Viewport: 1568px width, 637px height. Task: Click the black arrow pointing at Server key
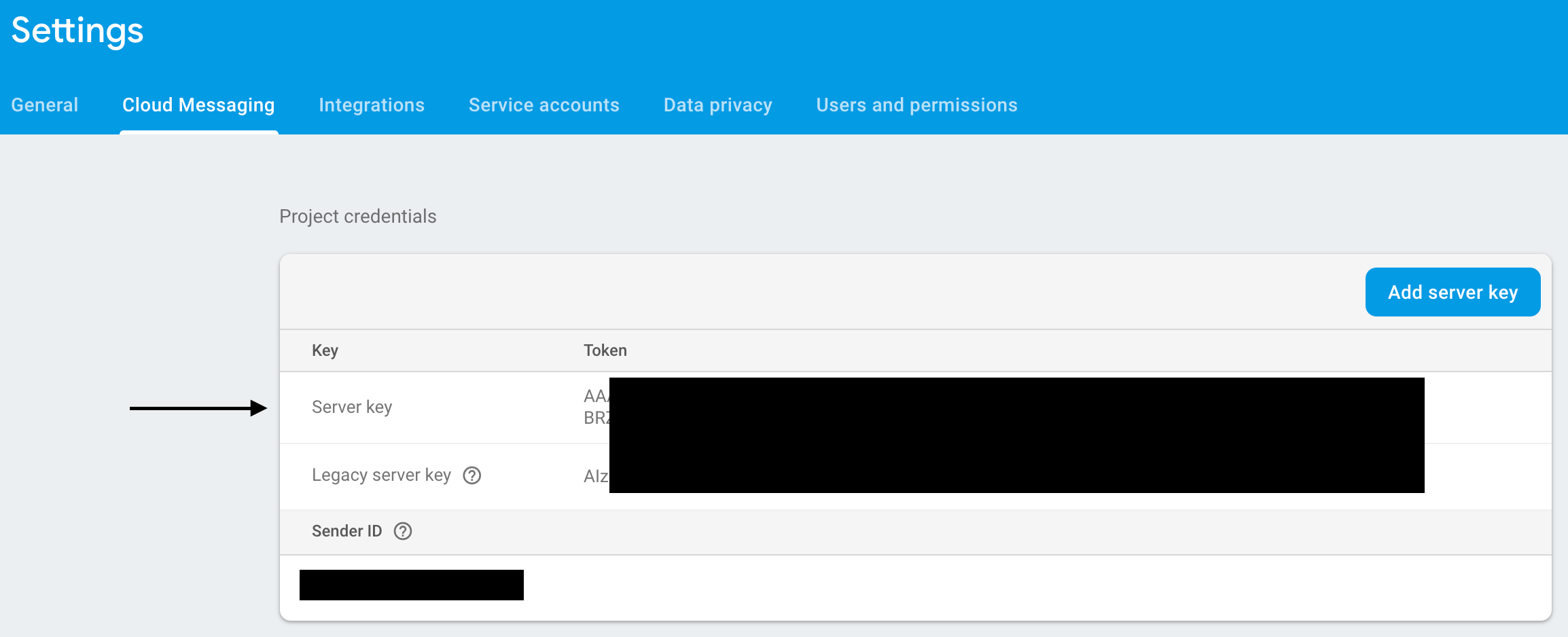tap(198, 408)
